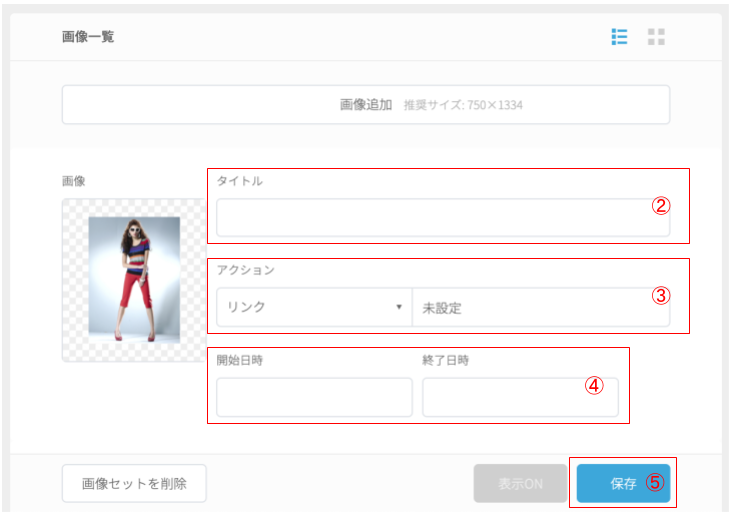Save changes with the 保存 button
This screenshot has height=515, width=732.
[x=623, y=483]
